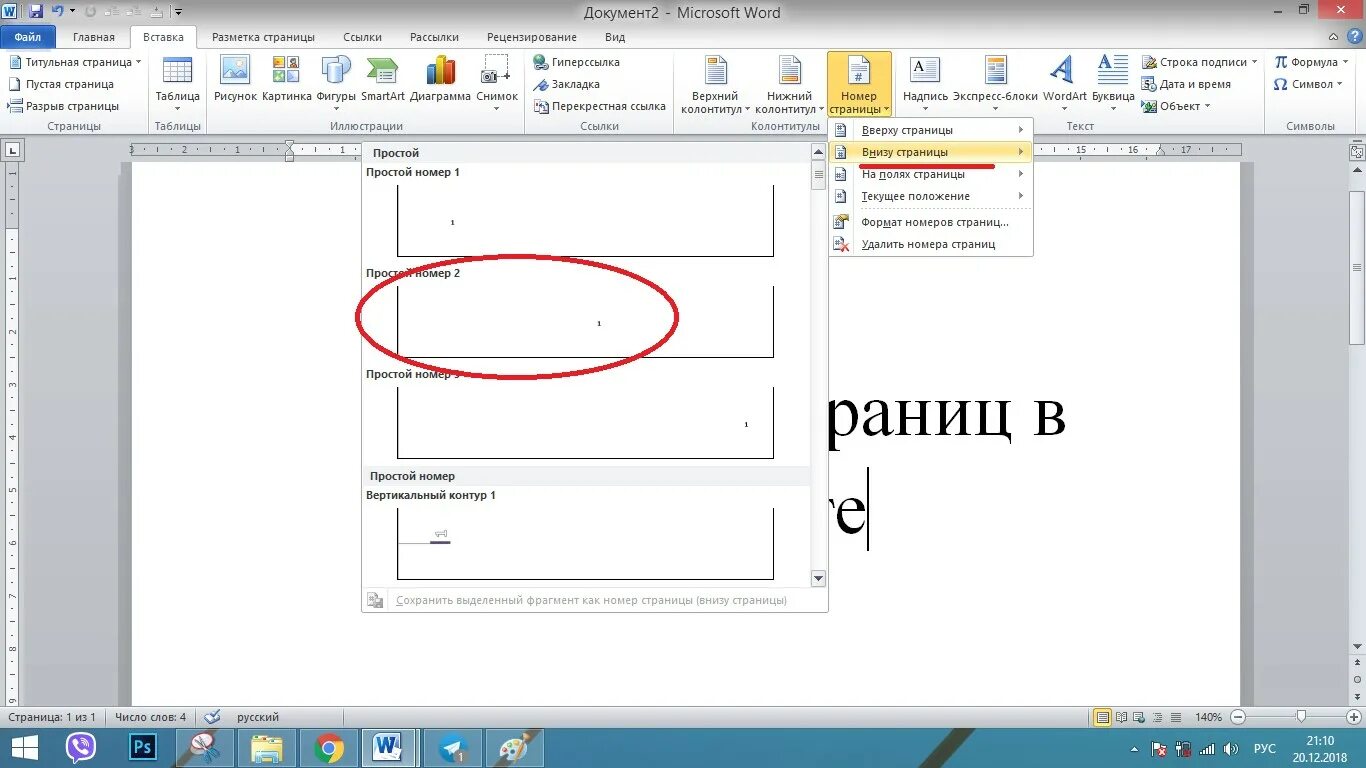Choose Текущее положение submenu
Screen dimensions: 1366x768
(x=930, y=196)
